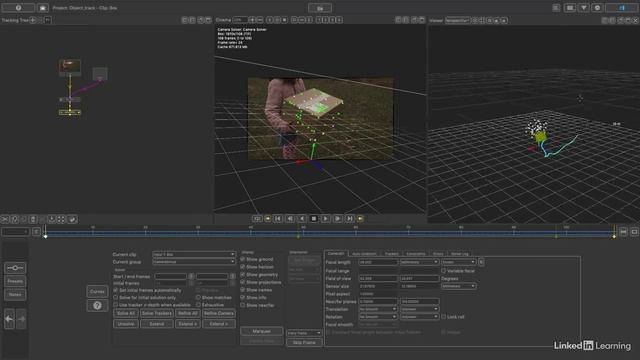The image size is (640, 360).
Task: Switch to the Camera tab
Action: [336, 253]
